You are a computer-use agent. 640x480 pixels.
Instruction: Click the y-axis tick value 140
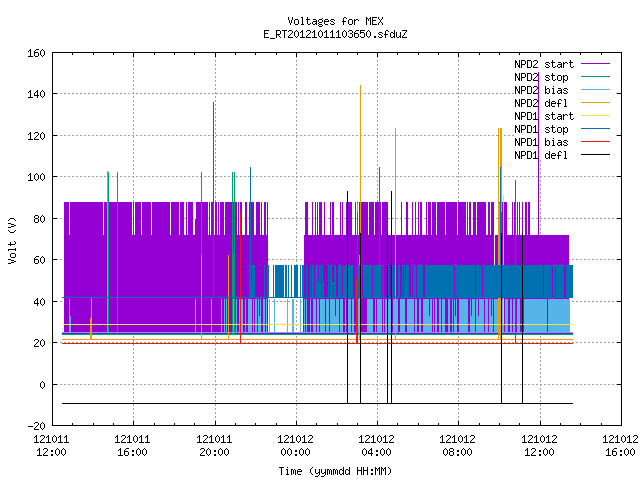pyautogui.click(x=36, y=94)
